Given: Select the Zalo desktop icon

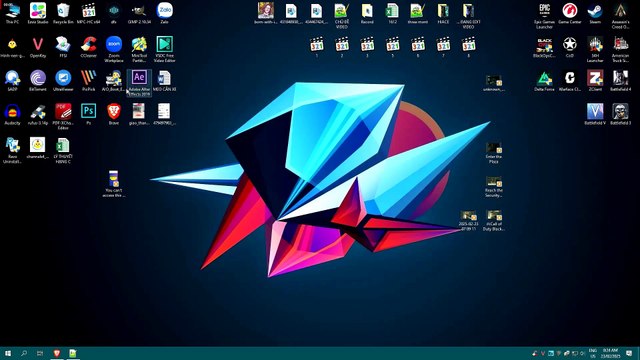Looking at the screenshot, I should (x=164, y=13).
